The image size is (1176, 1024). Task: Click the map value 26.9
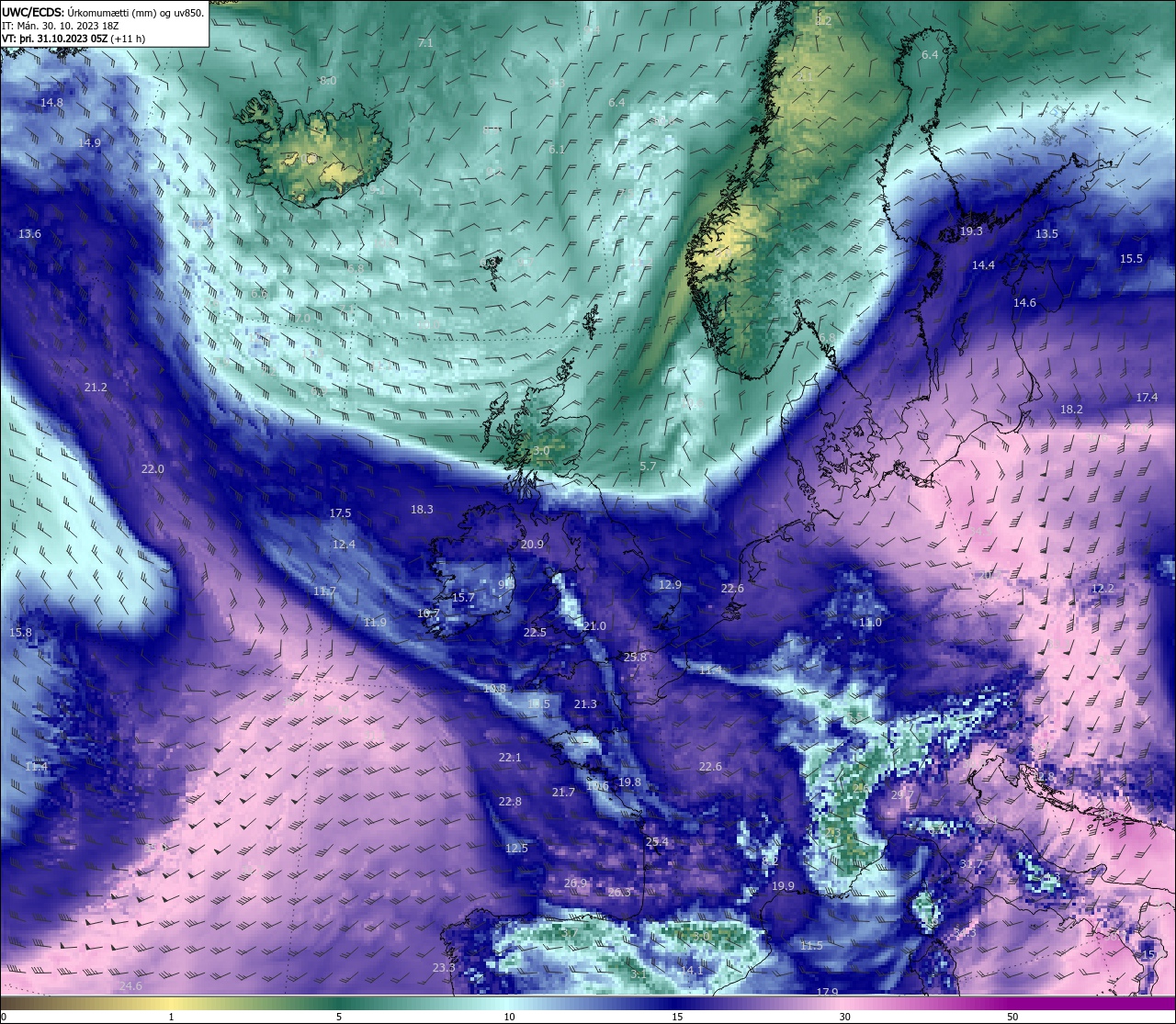tap(575, 883)
